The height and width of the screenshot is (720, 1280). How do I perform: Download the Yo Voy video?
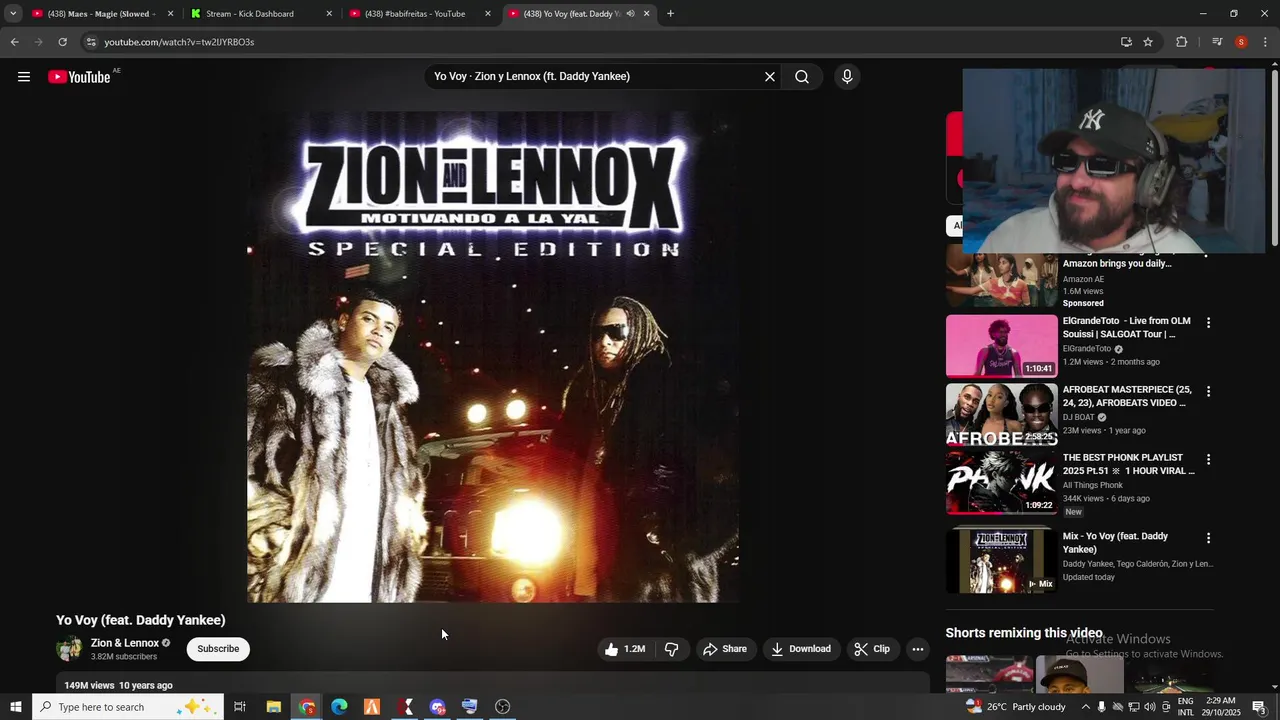pos(801,649)
